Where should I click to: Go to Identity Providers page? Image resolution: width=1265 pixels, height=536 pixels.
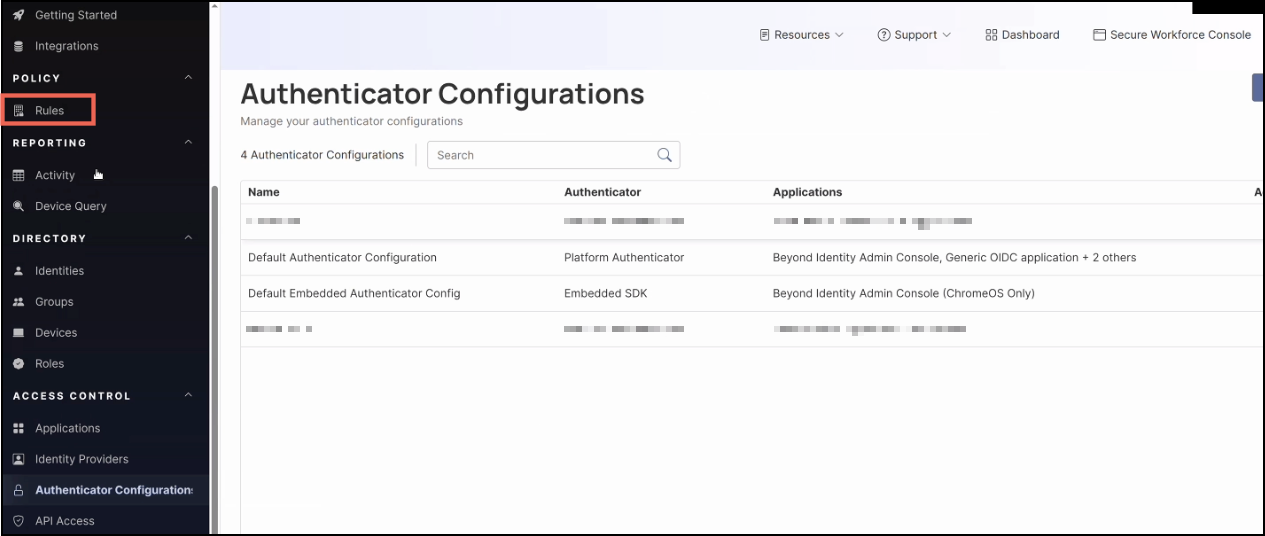pos(81,459)
